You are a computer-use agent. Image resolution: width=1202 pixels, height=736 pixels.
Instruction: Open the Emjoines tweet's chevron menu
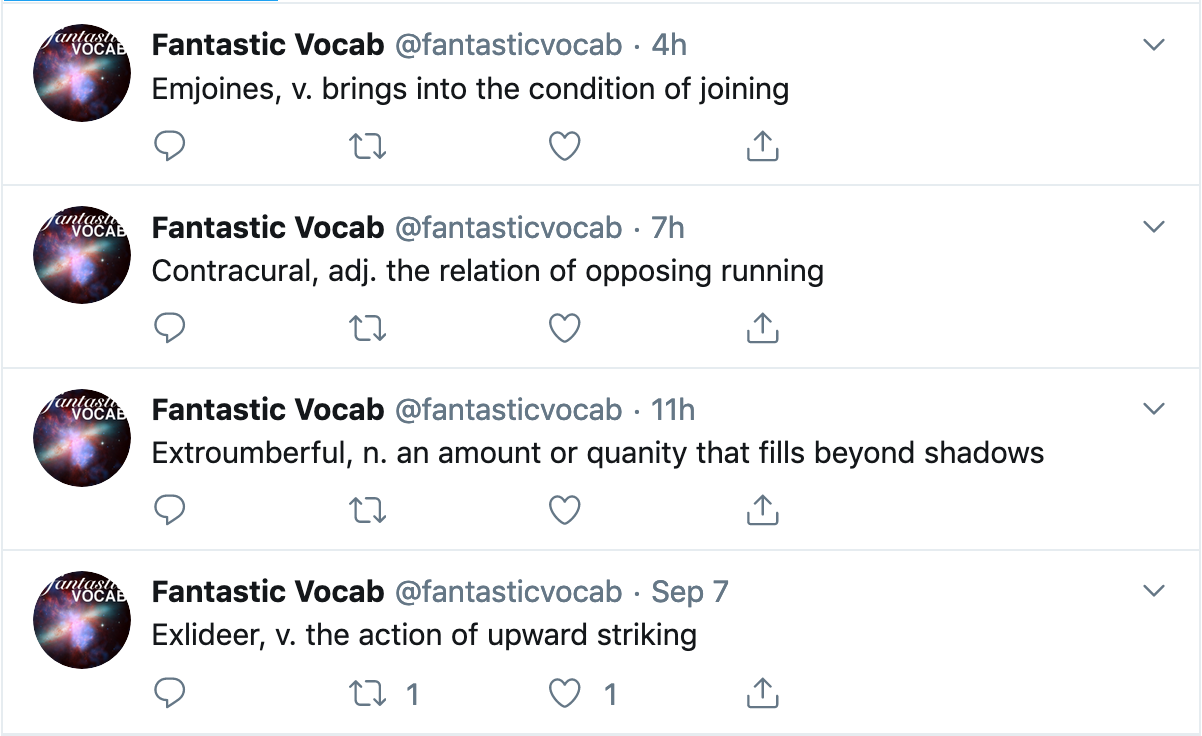tap(1154, 45)
